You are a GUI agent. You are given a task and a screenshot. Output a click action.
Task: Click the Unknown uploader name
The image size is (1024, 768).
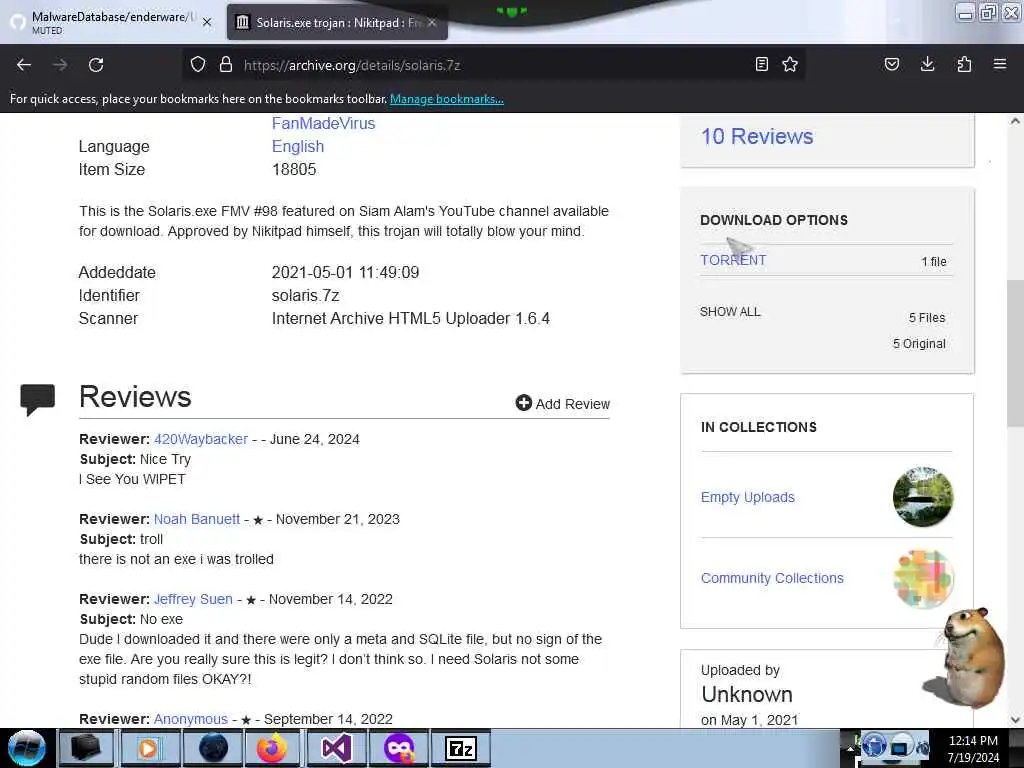pos(746,694)
